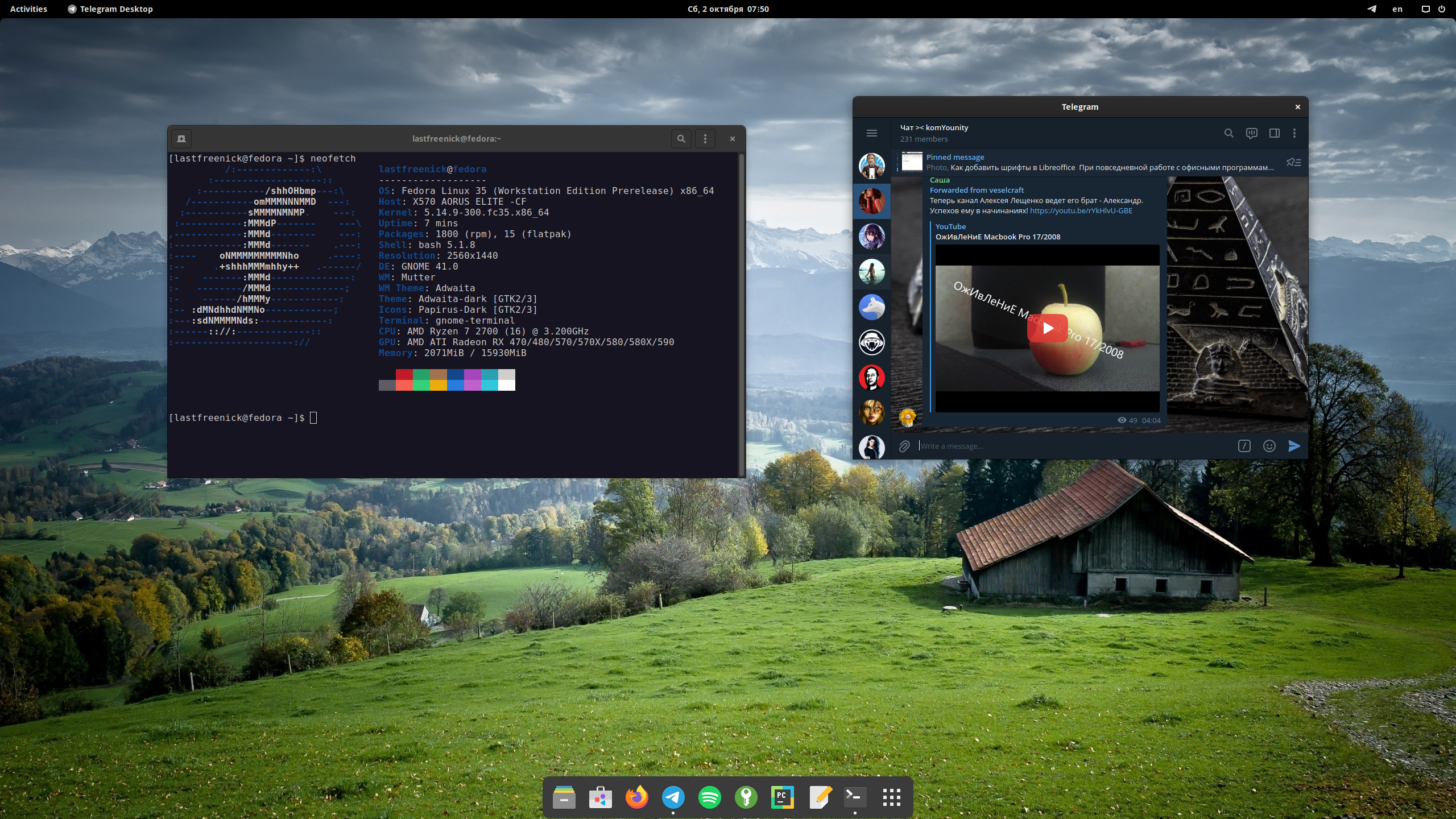
Task: Launch the green key password manager in dock
Action: 746,797
